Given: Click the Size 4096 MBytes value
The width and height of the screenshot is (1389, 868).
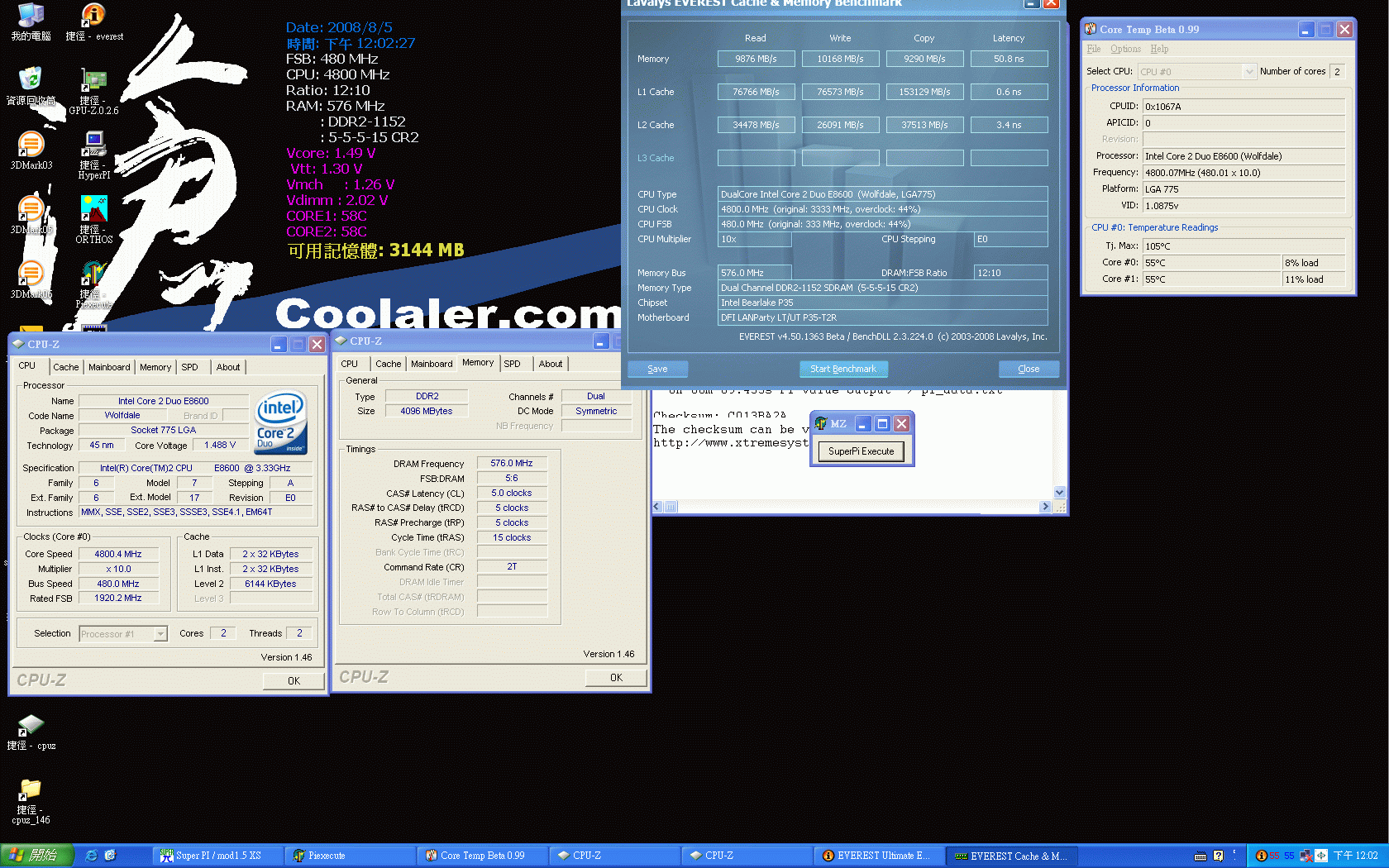Looking at the screenshot, I should click(427, 412).
